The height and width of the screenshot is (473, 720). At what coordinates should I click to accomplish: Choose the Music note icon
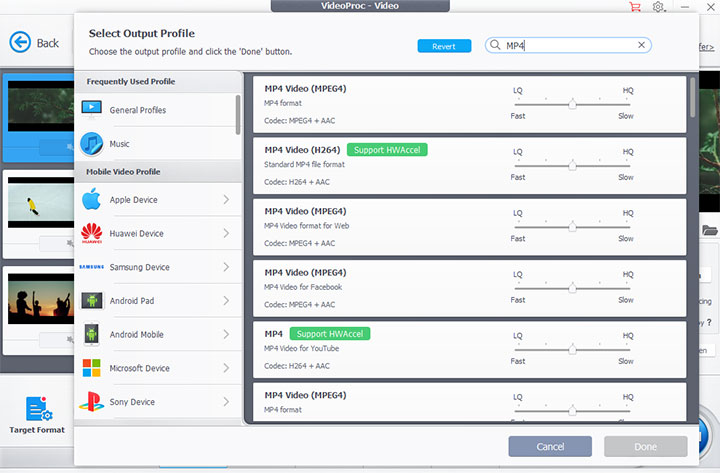click(x=92, y=143)
